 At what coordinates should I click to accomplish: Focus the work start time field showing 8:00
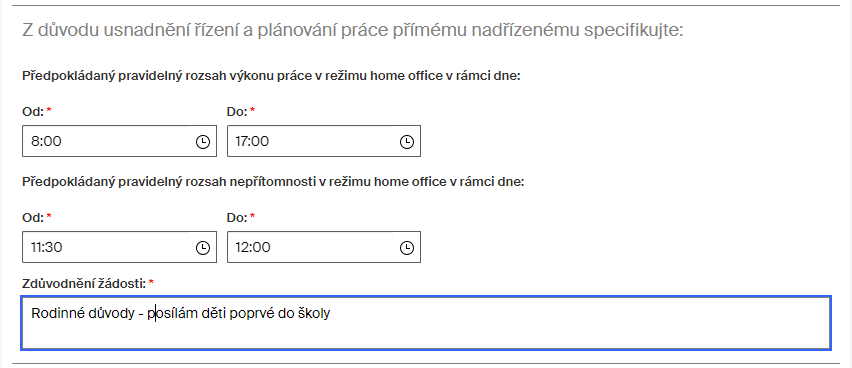(x=119, y=141)
